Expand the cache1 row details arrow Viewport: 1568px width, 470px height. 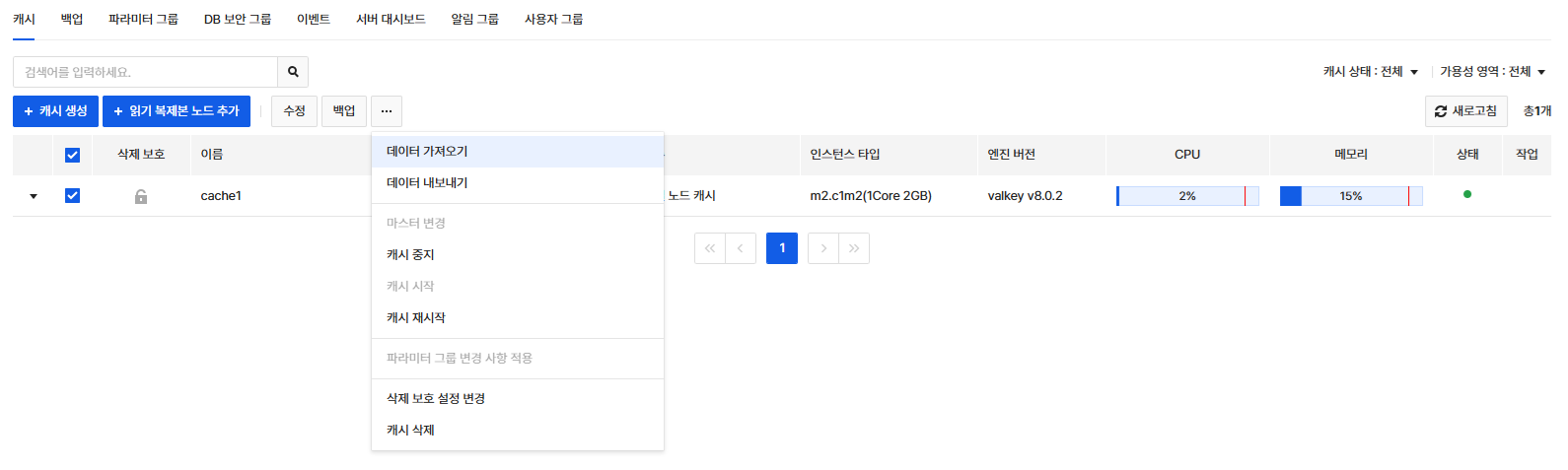pyautogui.click(x=34, y=196)
